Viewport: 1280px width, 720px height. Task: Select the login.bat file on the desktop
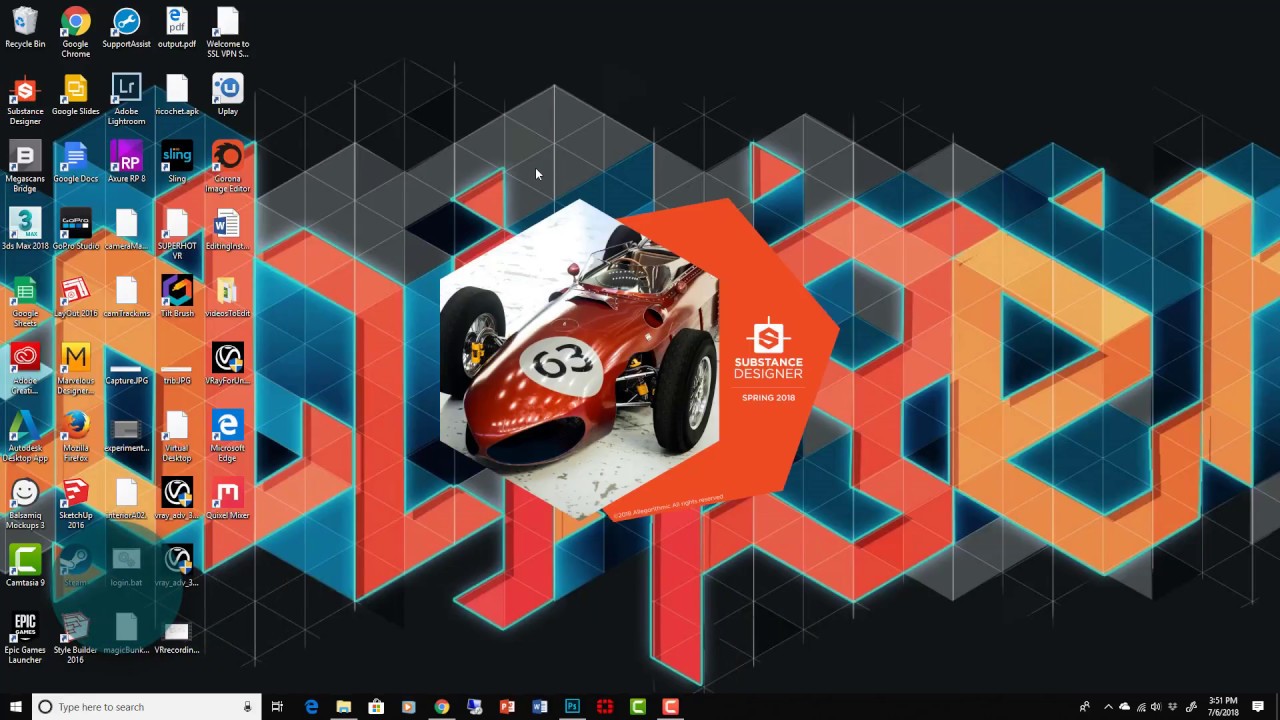point(126,567)
